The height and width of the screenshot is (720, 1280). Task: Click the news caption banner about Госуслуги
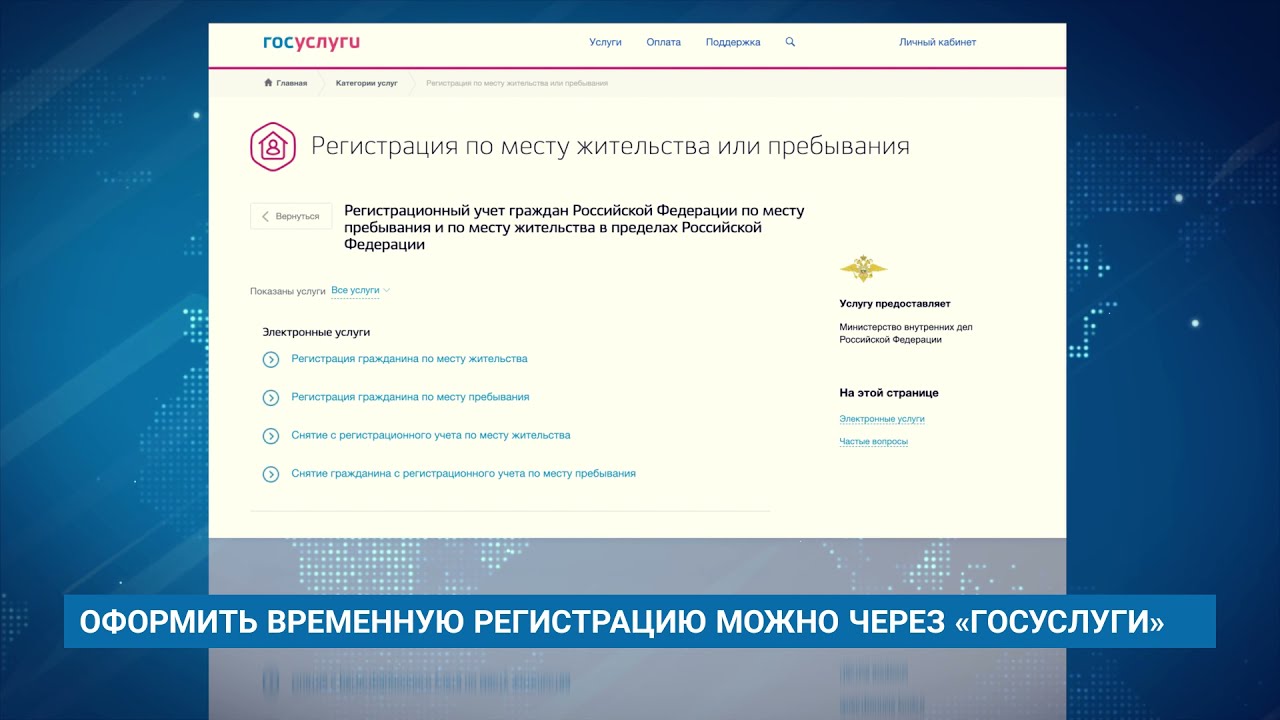click(x=640, y=622)
